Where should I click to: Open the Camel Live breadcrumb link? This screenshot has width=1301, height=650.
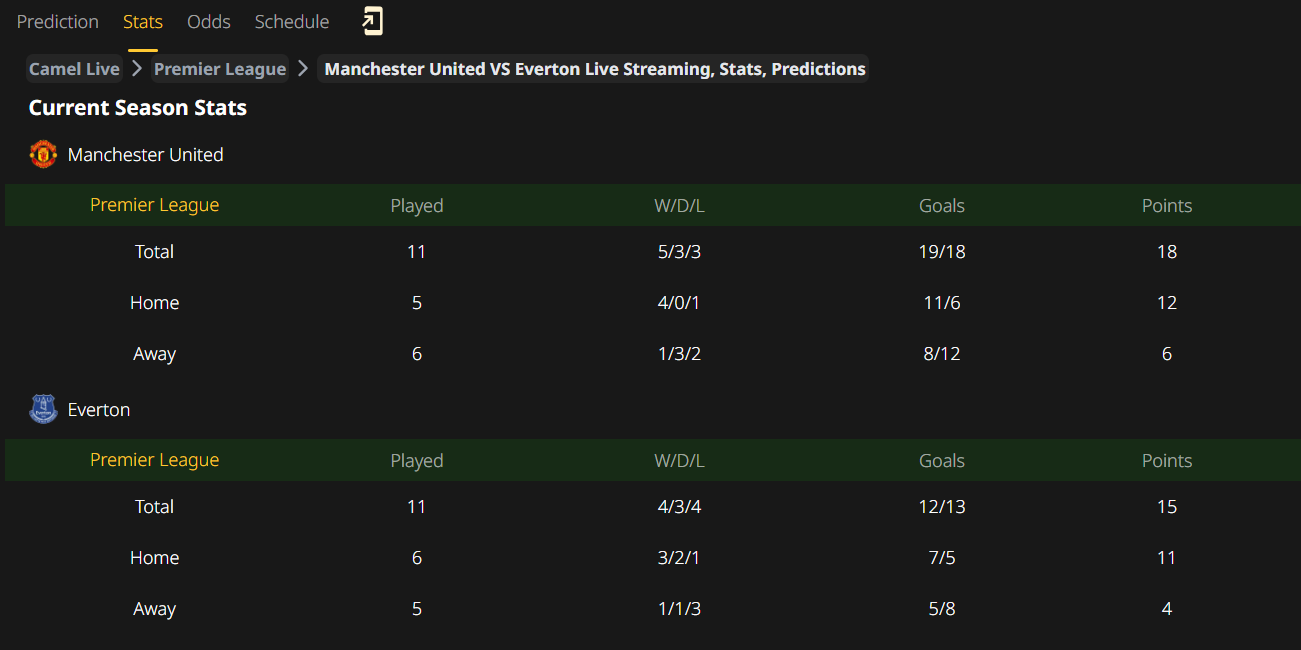pos(74,69)
